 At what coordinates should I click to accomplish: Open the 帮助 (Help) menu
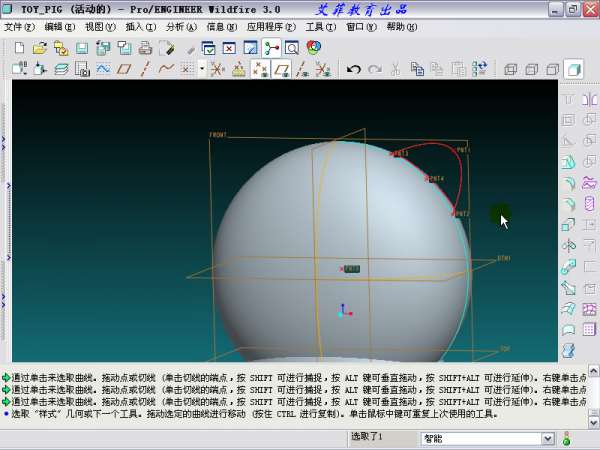click(401, 26)
